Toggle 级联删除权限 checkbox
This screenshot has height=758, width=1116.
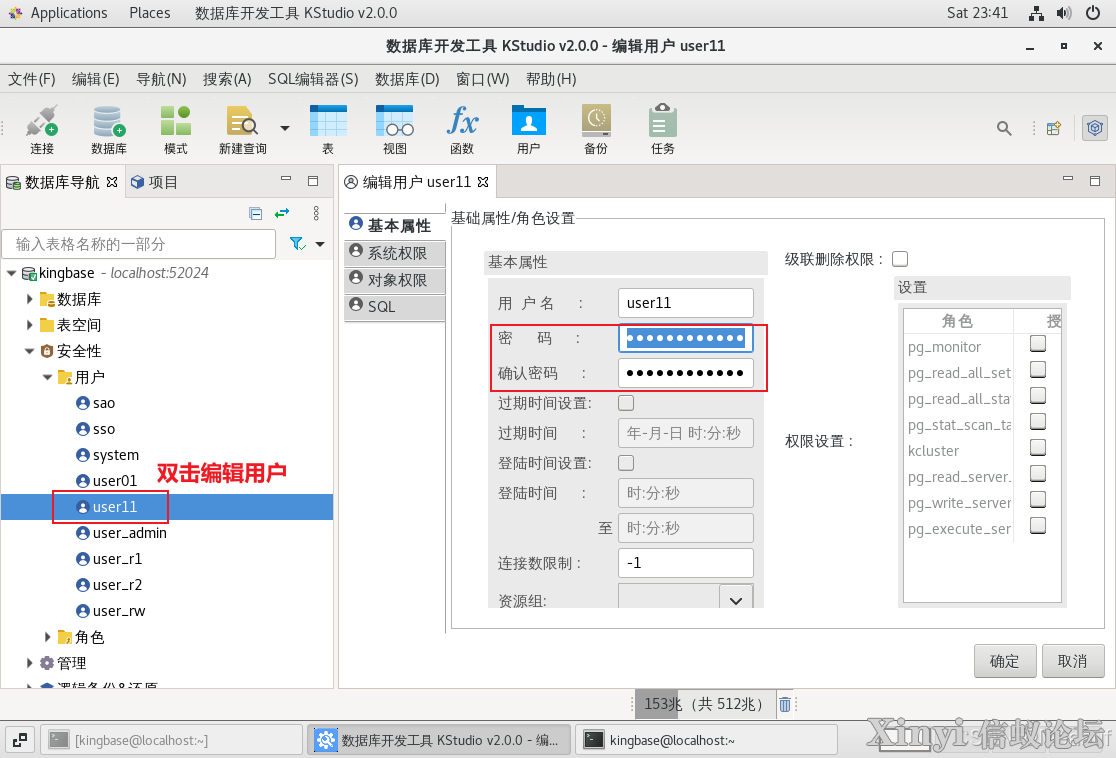pyautogui.click(x=900, y=259)
